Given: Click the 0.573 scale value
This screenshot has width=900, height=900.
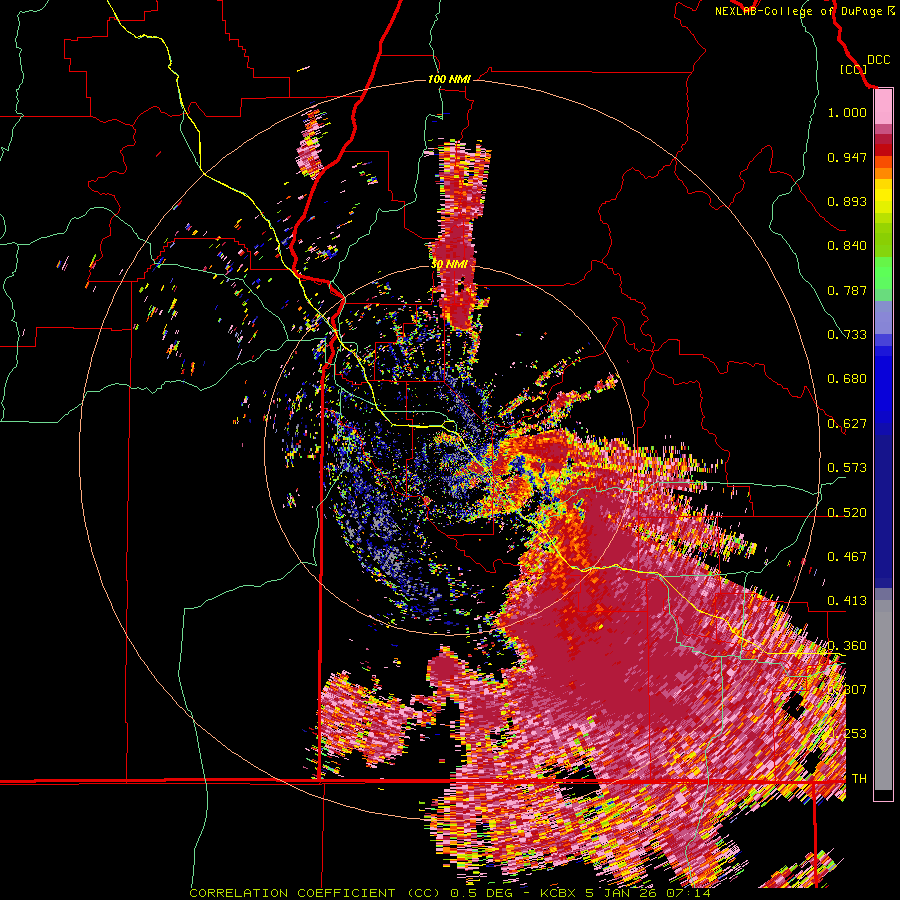Looking at the screenshot, I should 847,468.
